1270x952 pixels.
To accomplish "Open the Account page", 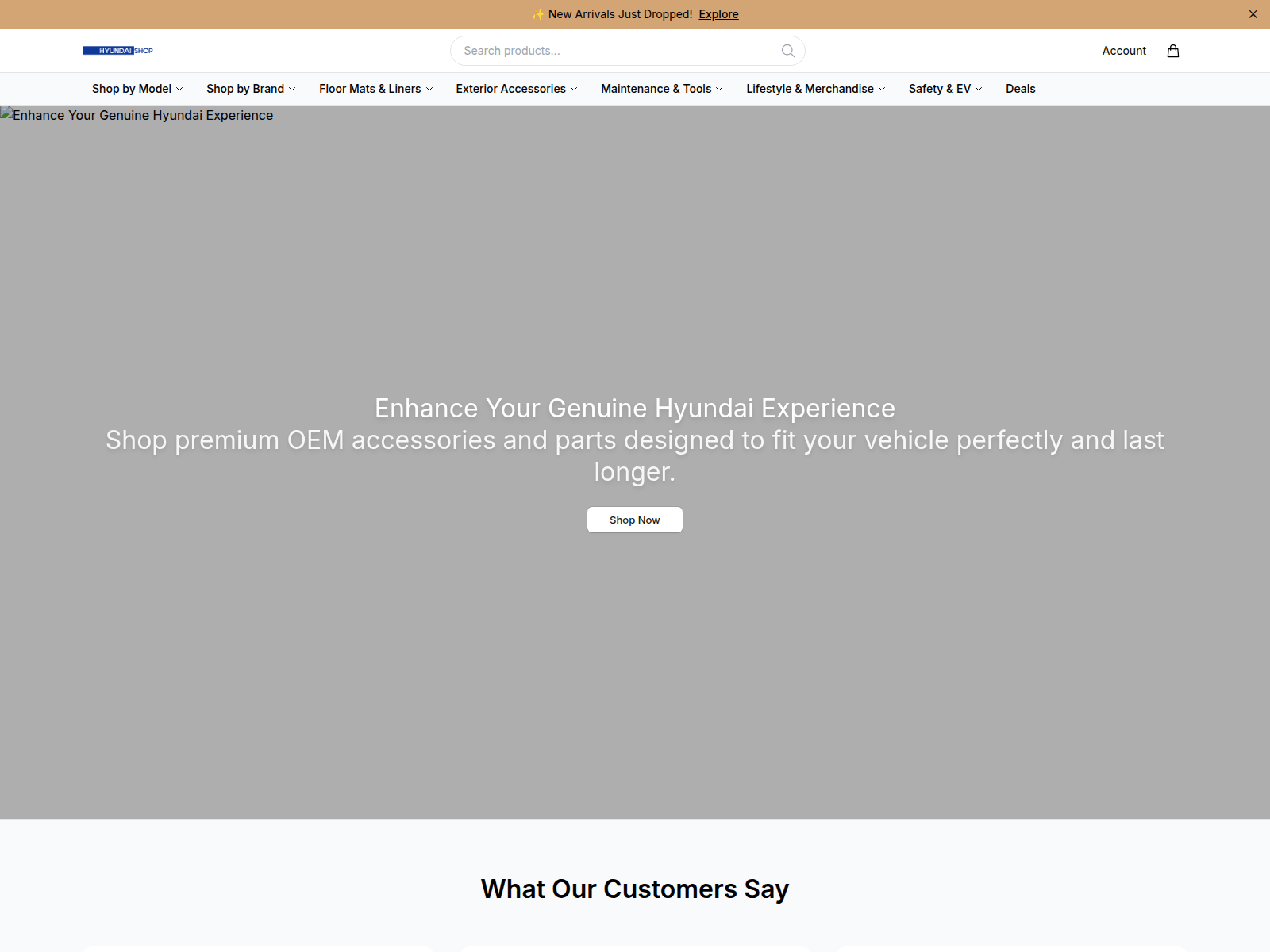I will tap(1124, 51).
